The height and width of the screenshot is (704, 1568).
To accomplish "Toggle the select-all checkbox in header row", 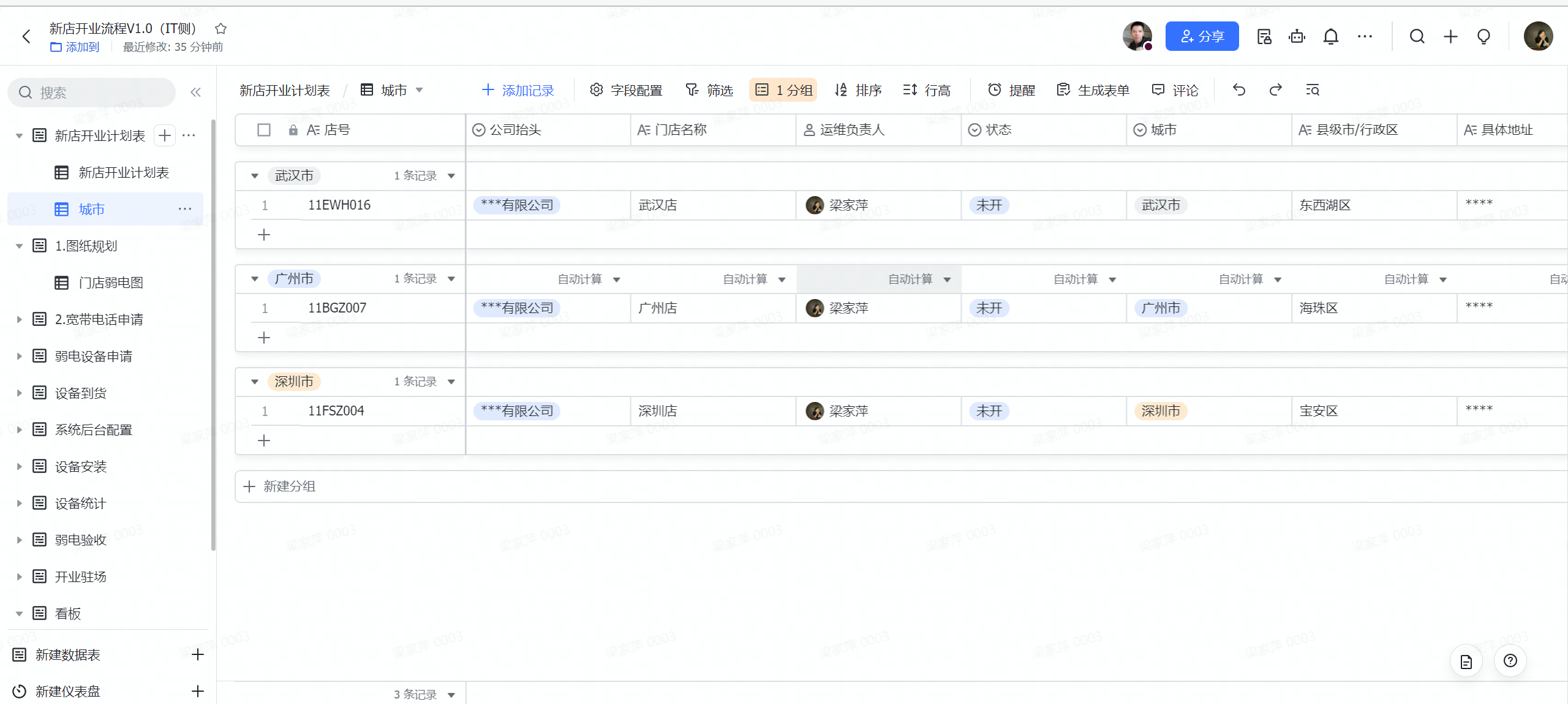I will 264,130.
